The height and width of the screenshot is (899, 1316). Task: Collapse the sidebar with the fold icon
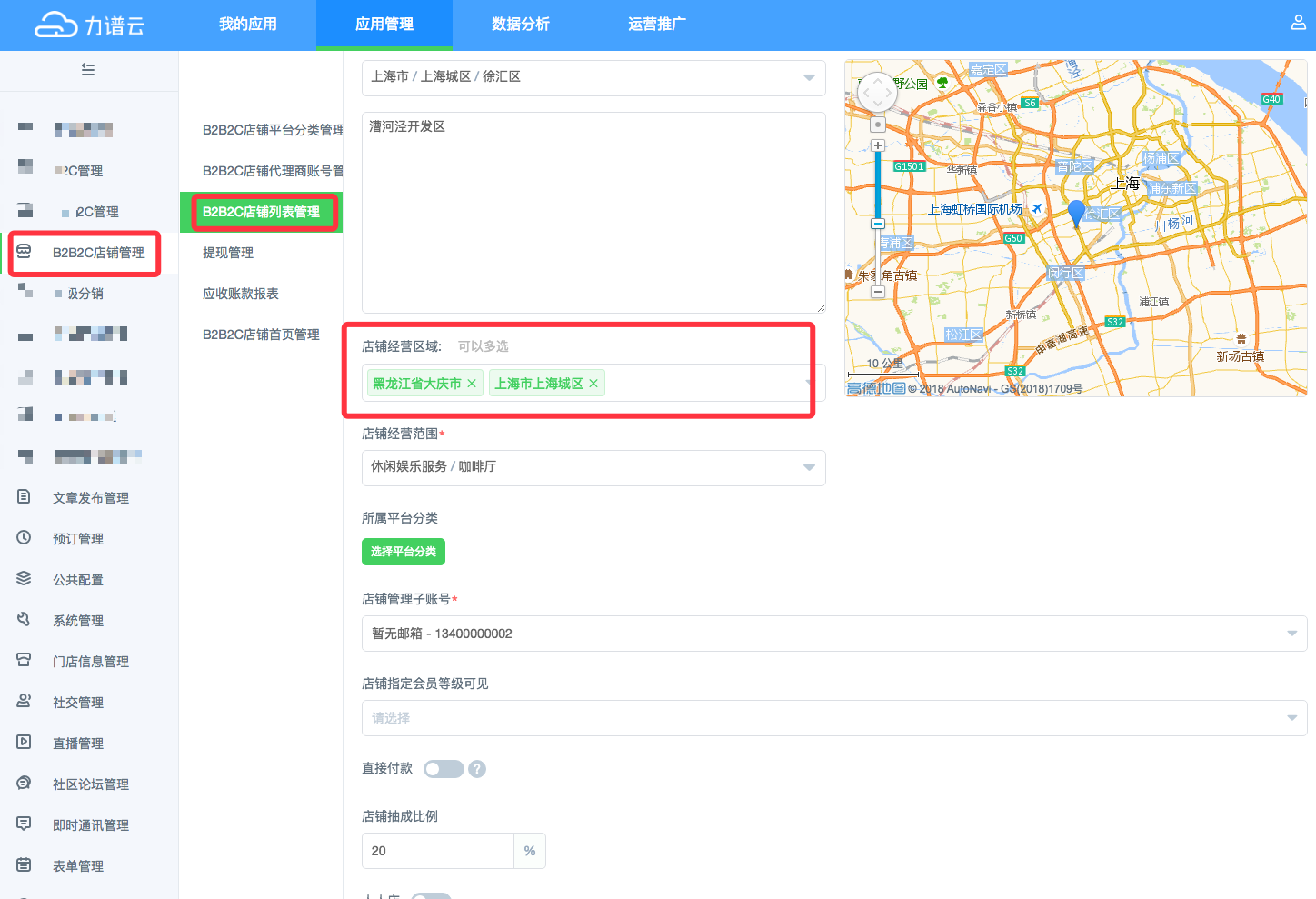[x=88, y=70]
